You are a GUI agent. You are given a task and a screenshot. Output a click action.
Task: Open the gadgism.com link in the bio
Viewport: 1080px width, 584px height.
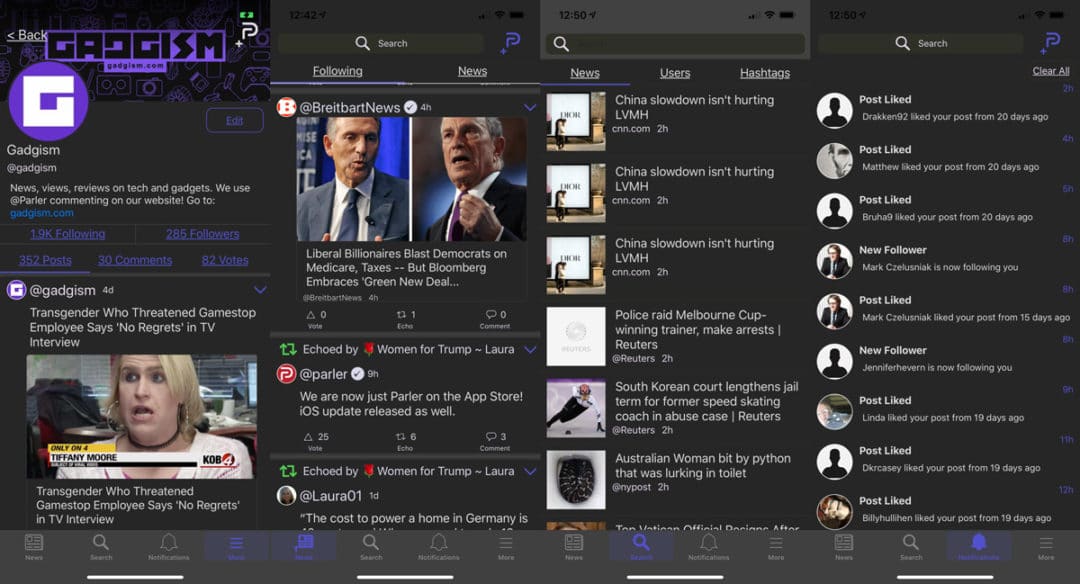[42, 213]
